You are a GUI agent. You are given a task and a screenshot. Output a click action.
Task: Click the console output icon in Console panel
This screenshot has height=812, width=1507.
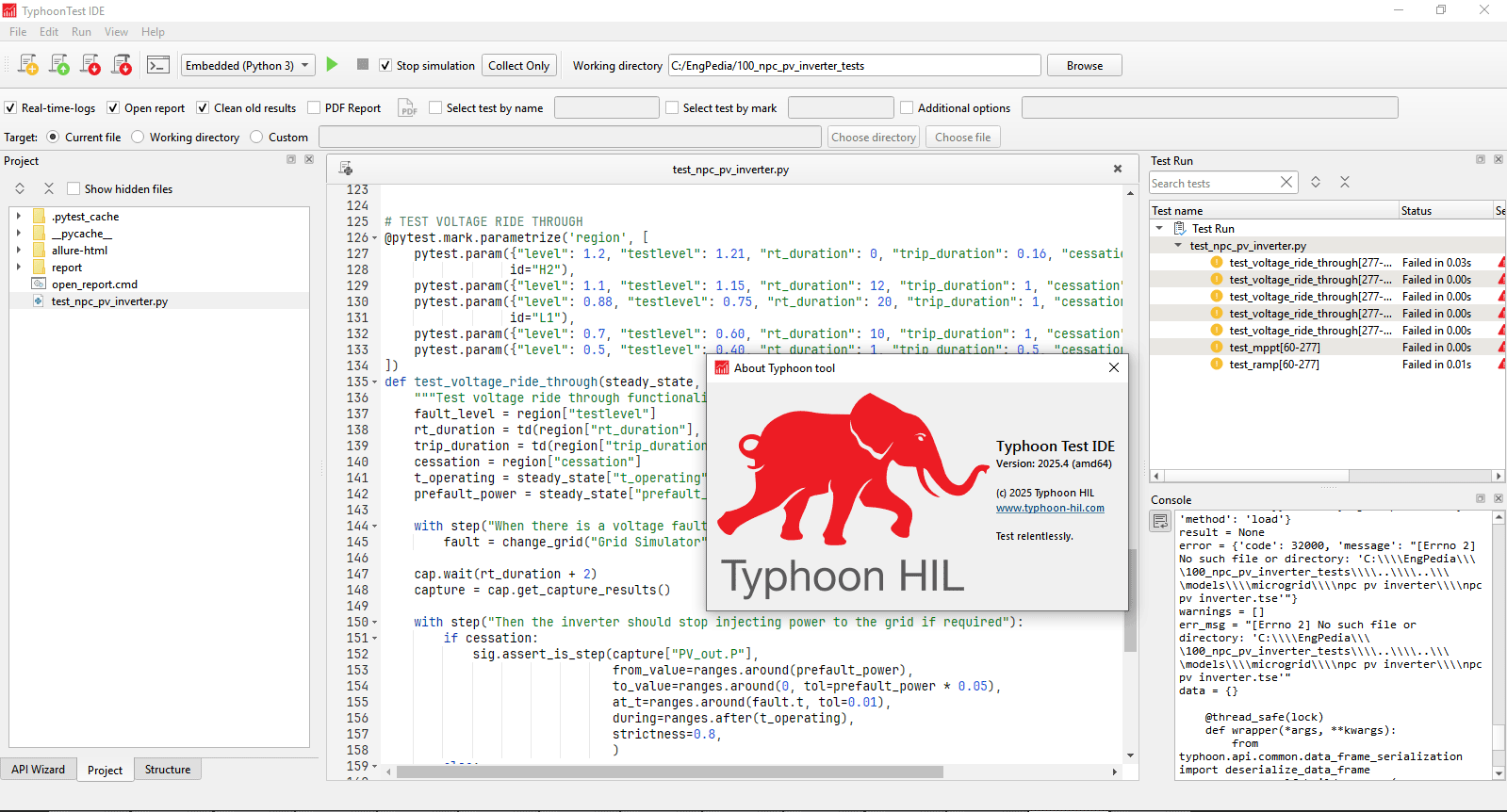pos(1160,521)
